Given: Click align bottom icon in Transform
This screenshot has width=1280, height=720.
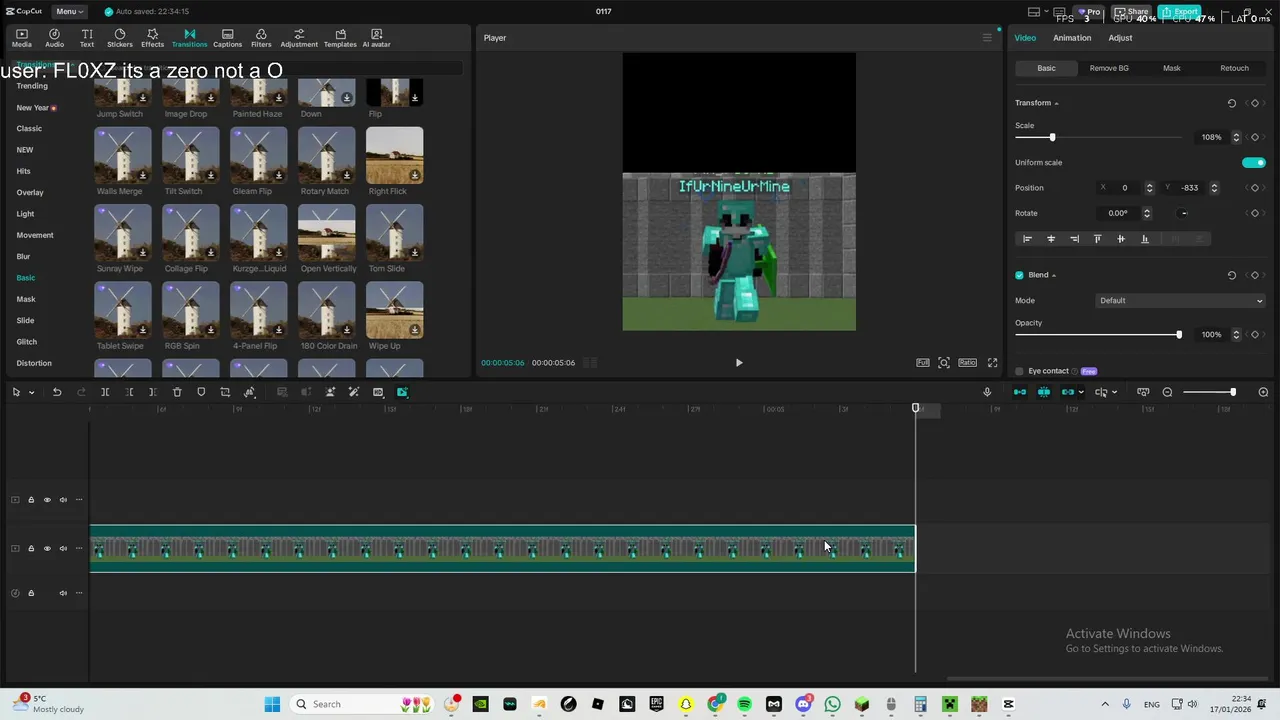Looking at the screenshot, I should (x=1145, y=239).
